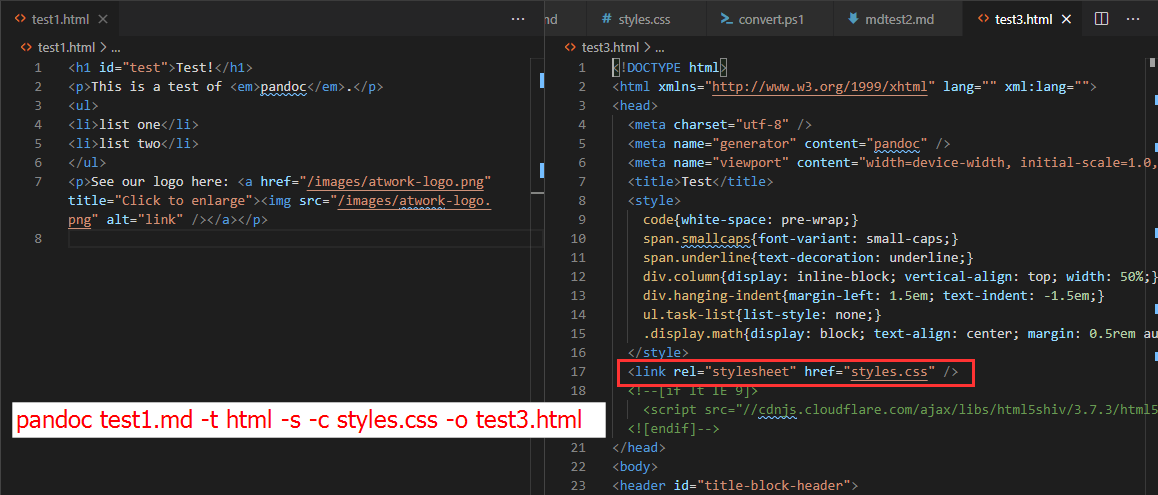1158x495 pixels.
Task: Open more actions menu in right editor
Action: (1135, 19)
